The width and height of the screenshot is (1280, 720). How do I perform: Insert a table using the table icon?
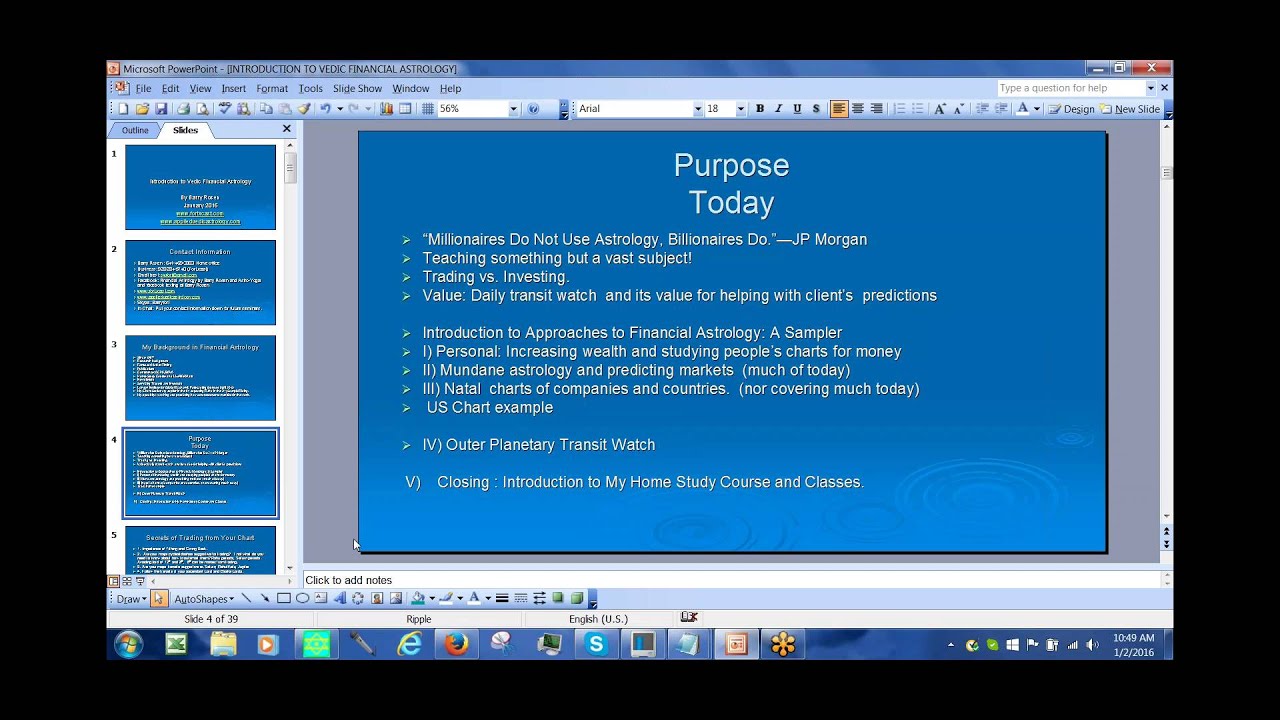click(x=405, y=109)
